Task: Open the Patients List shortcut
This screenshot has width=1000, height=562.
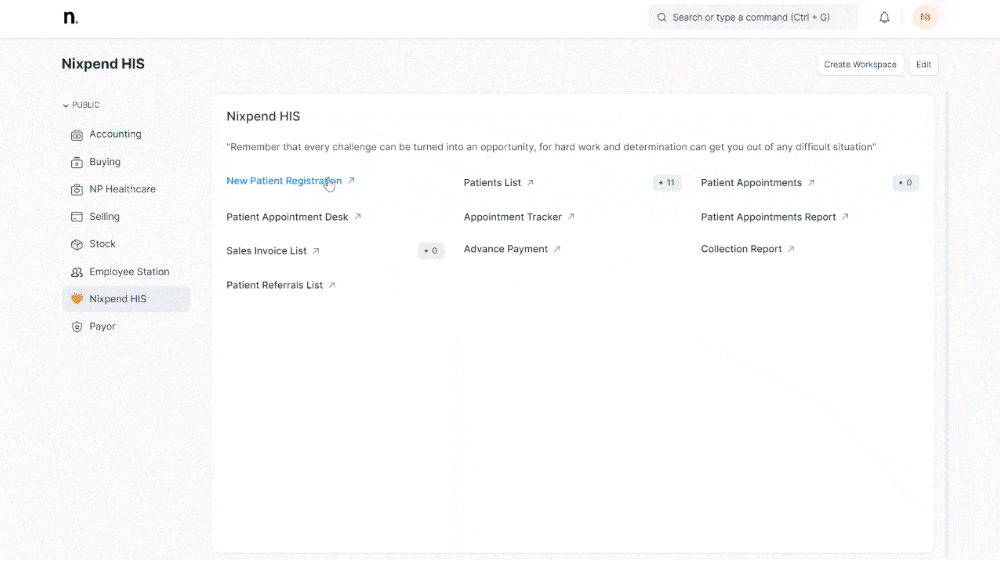Action: point(492,183)
